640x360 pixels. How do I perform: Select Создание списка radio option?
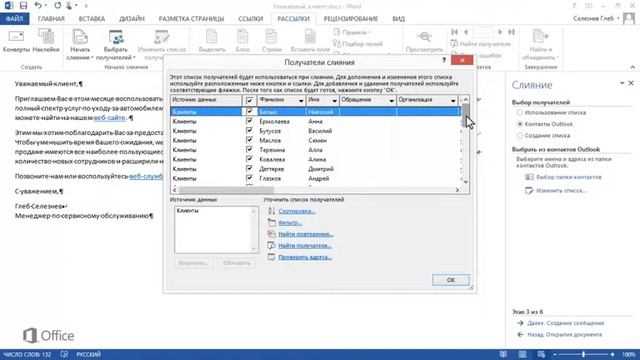520,135
